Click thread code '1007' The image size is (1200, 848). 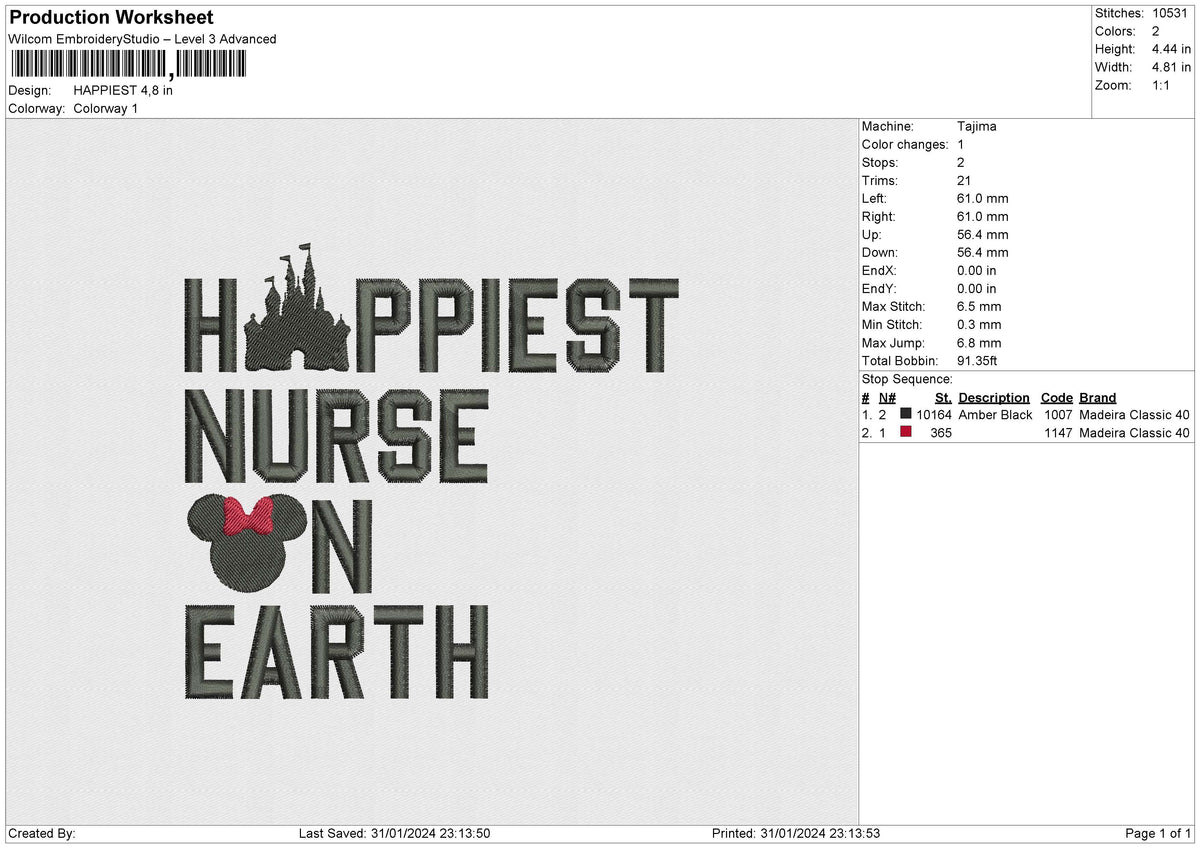[x=1058, y=415]
